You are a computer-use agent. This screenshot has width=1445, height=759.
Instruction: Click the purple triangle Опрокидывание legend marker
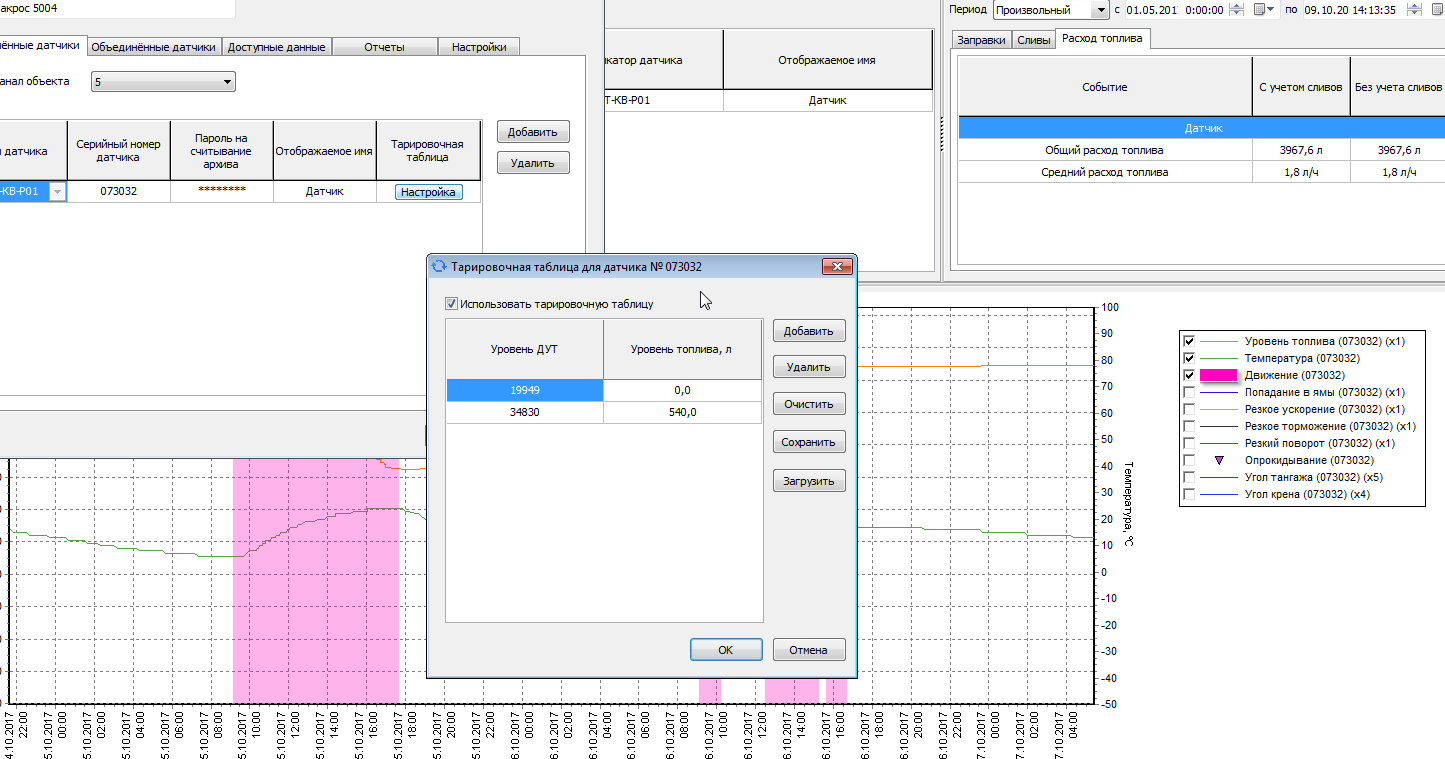(1218, 460)
